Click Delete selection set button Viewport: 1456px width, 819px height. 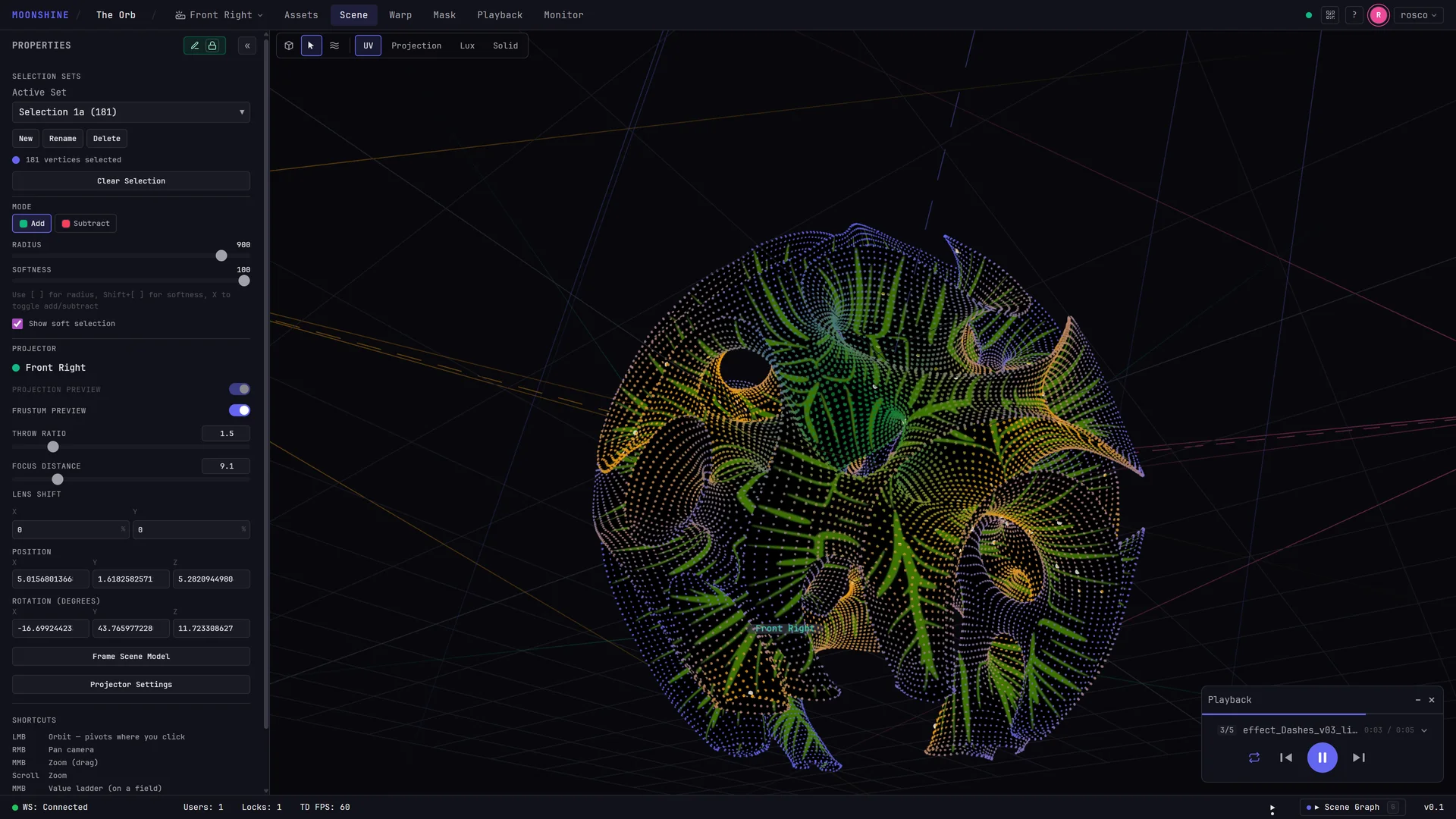coord(107,139)
